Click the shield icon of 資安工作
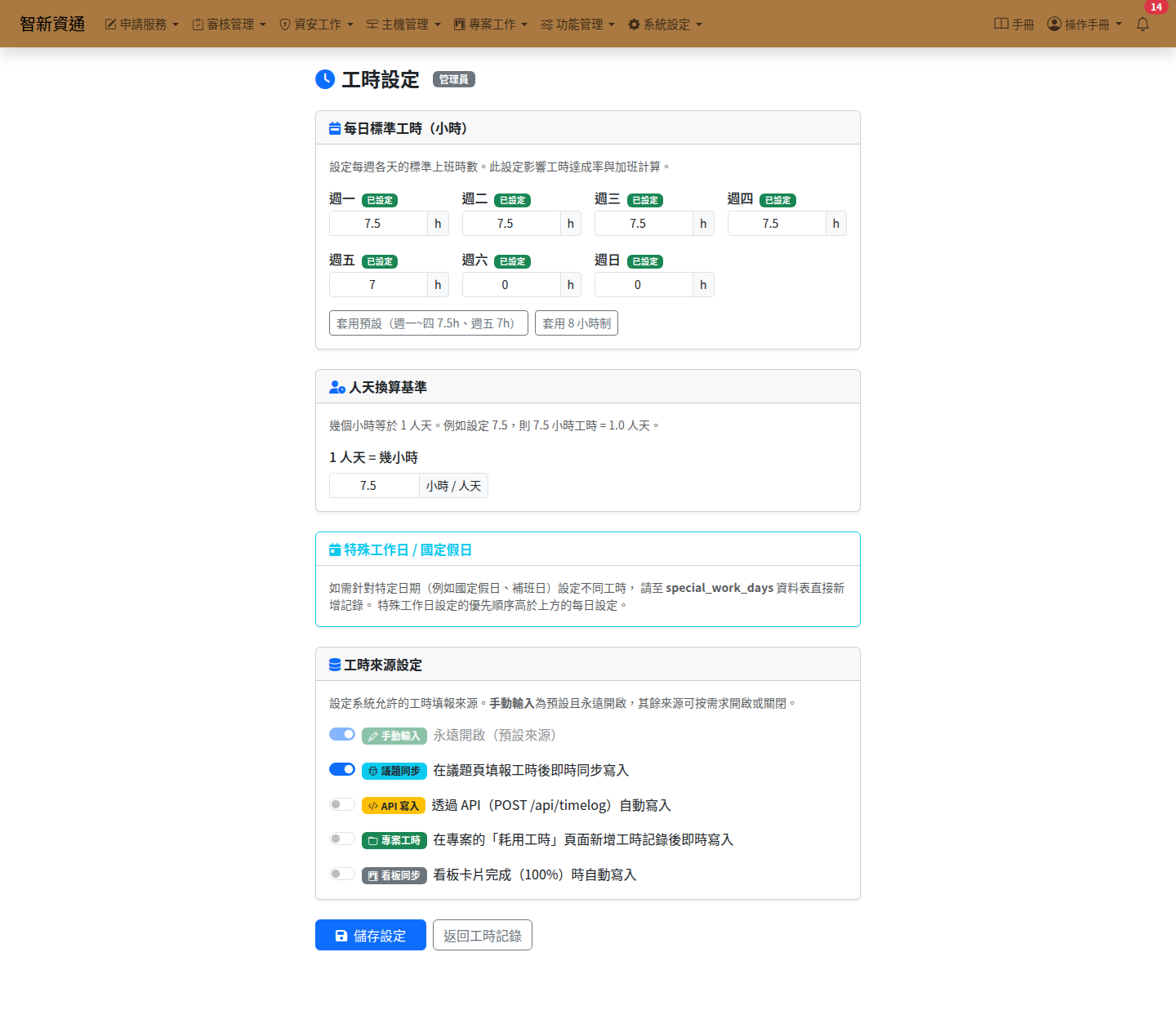The width and height of the screenshot is (1176, 1019). [285, 24]
